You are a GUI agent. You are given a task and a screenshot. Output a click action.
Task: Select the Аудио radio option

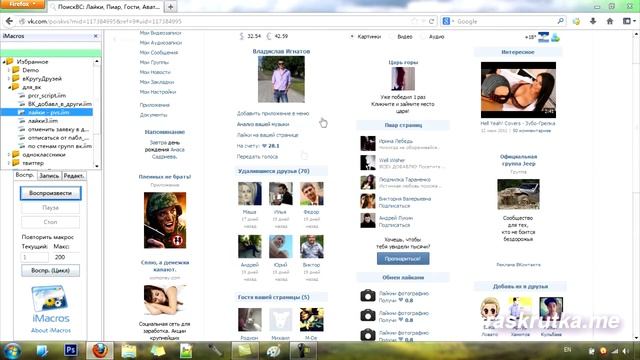click(x=424, y=37)
